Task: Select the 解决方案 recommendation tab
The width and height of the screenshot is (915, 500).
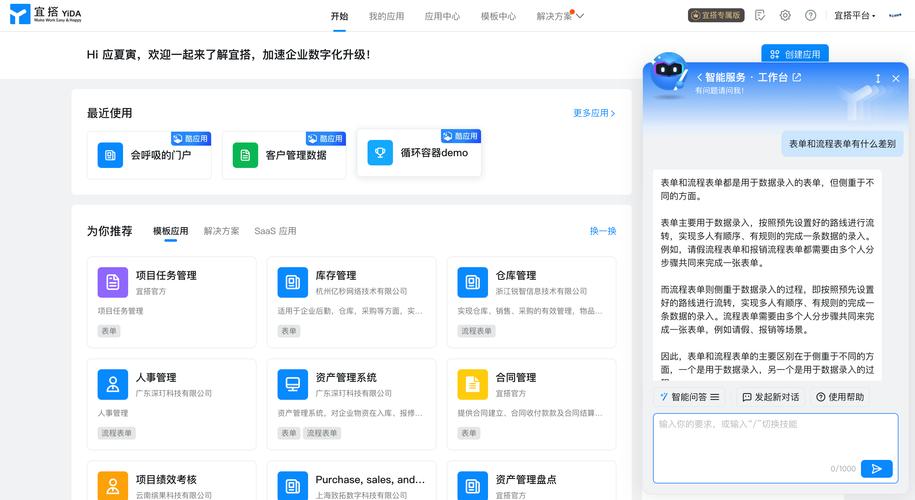Action: 221,231
